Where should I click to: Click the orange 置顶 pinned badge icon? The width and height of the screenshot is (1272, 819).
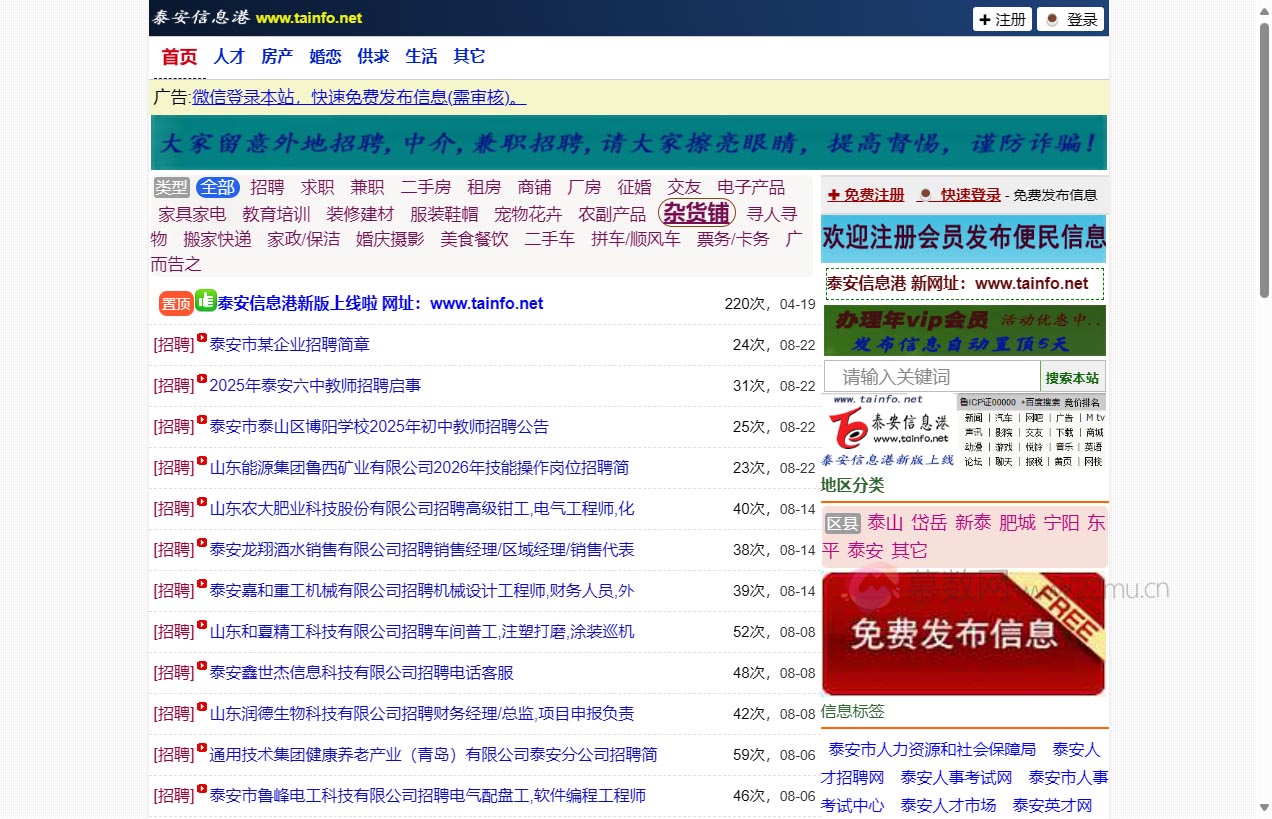[175, 302]
